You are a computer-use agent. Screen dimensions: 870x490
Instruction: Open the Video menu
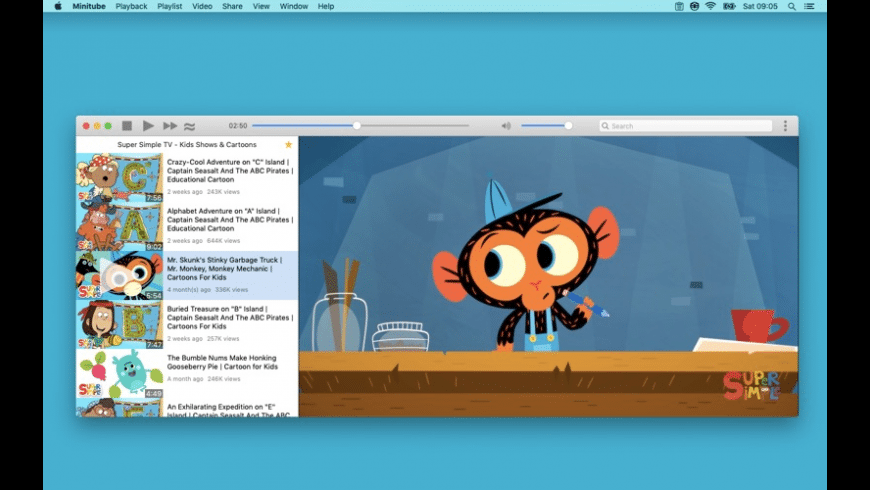202,6
